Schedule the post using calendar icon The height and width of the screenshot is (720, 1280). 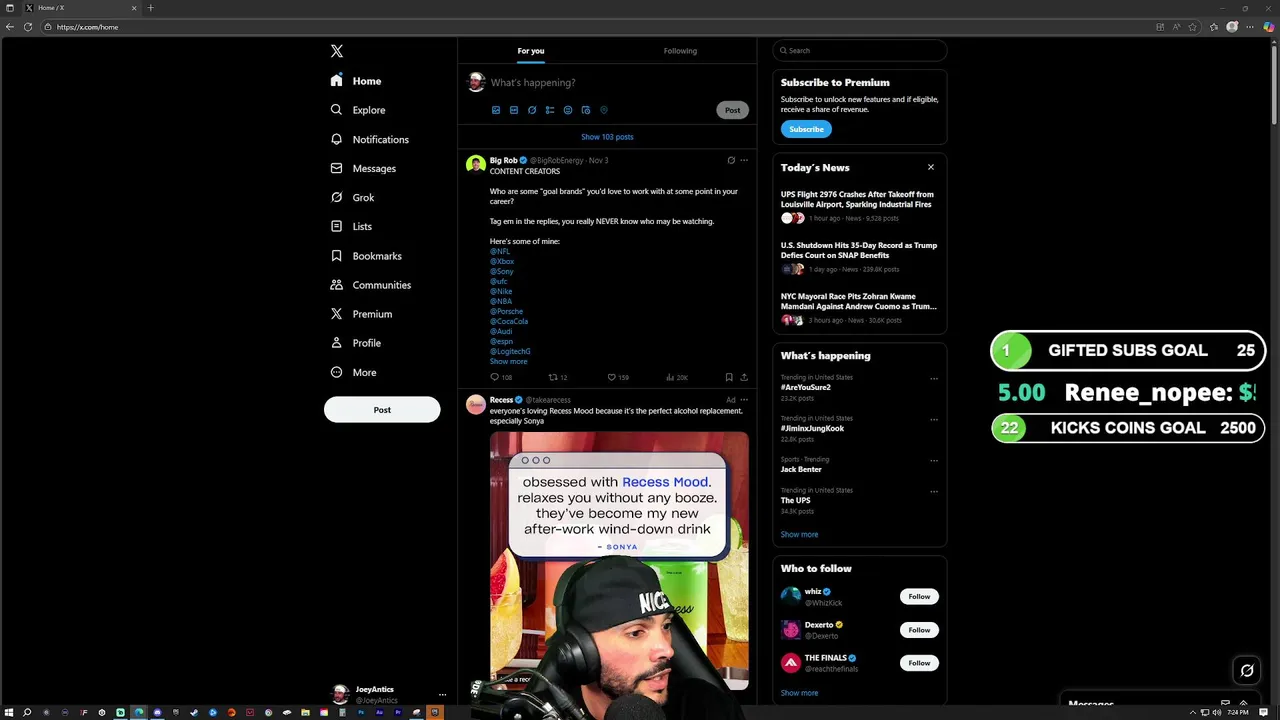585,110
